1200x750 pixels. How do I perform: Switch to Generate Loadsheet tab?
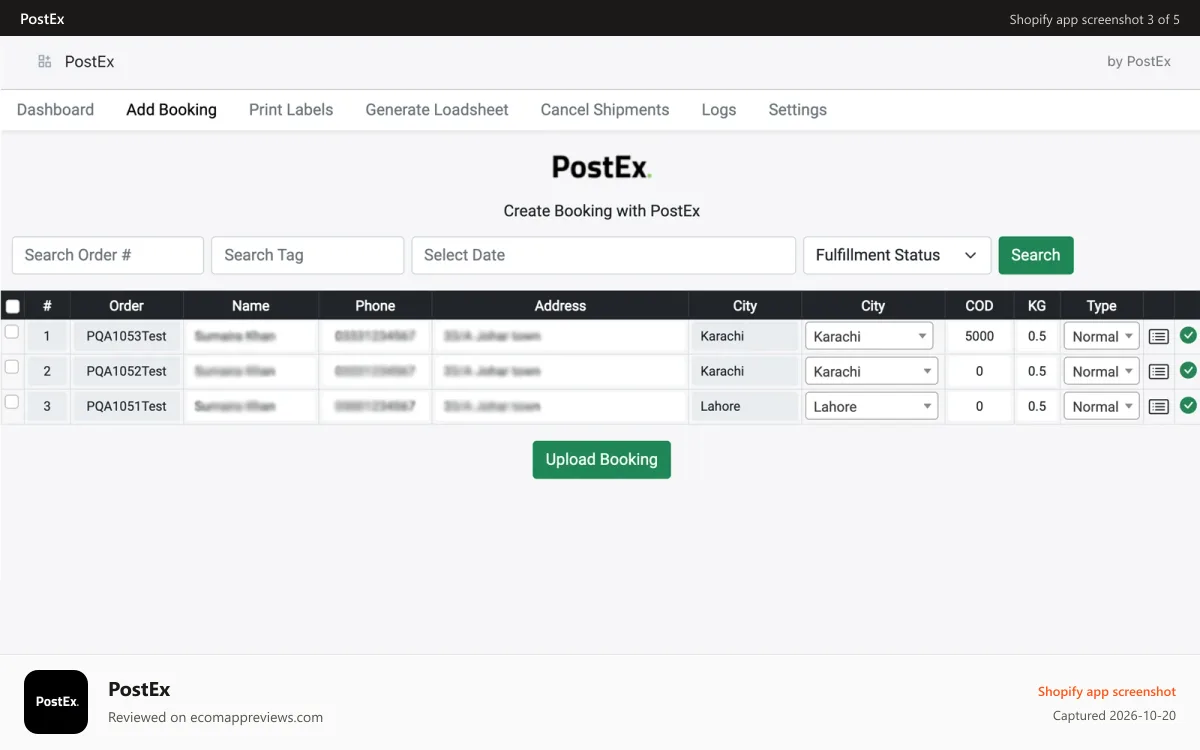[x=437, y=110]
